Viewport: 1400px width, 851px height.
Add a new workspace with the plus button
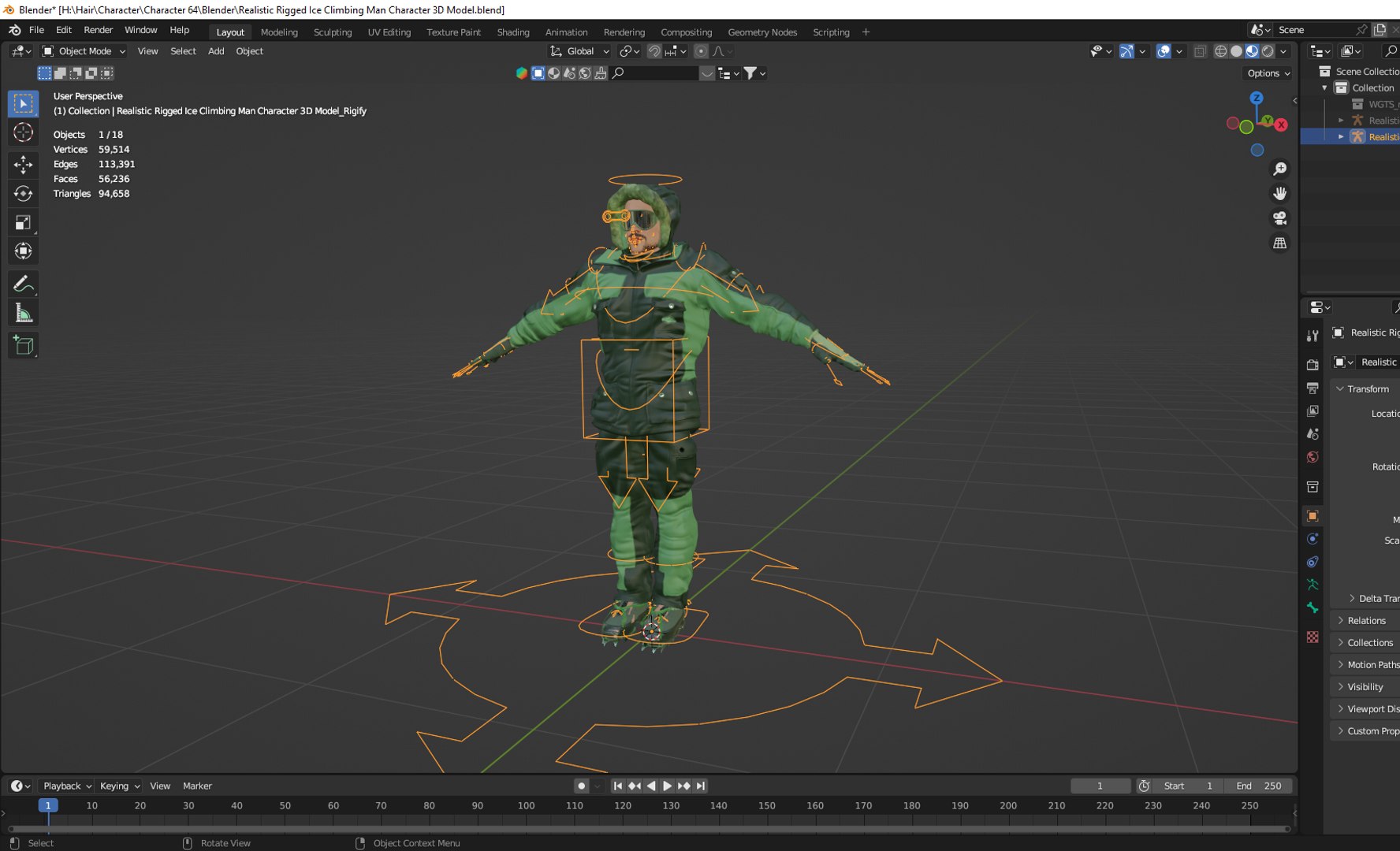coord(866,32)
